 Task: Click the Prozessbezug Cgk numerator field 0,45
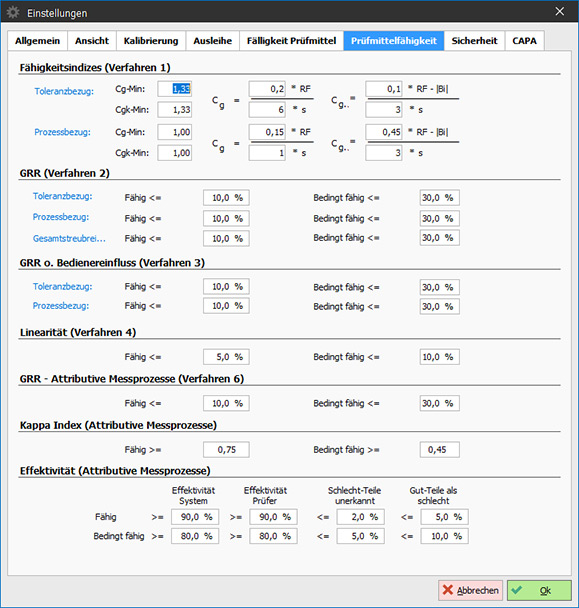pyautogui.click(x=384, y=132)
